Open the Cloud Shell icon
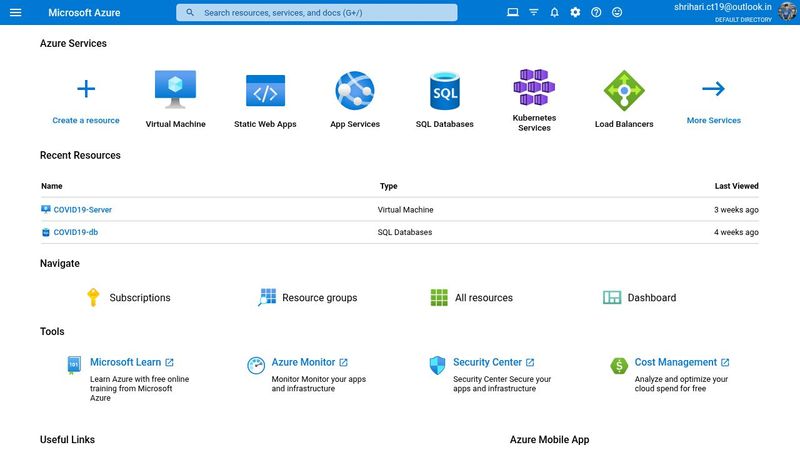Image resolution: width=800 pixels, height=450 pixels. tap(513, 12)
